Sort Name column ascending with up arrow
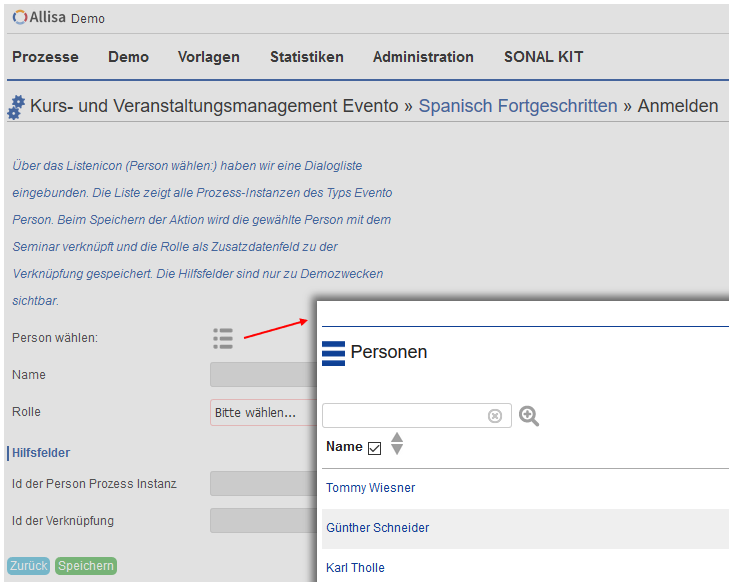 coord(397,438)
